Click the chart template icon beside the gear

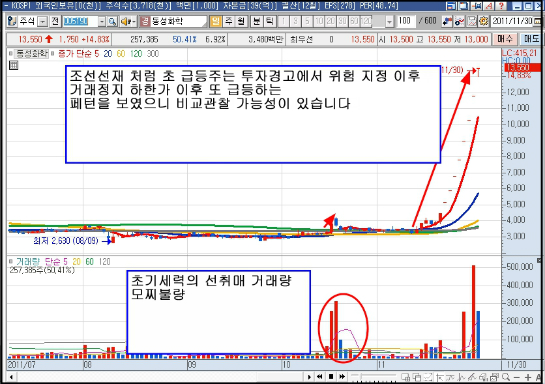[472, 22]
